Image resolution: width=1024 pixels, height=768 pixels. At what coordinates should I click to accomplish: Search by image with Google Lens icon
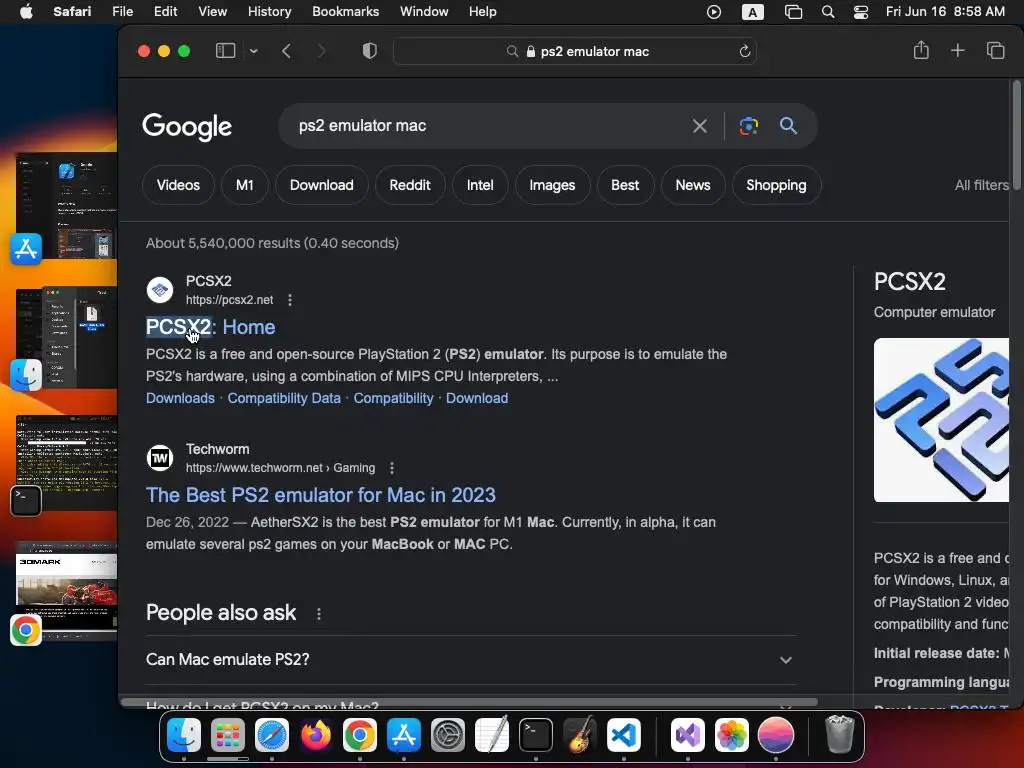click(748, 125)
